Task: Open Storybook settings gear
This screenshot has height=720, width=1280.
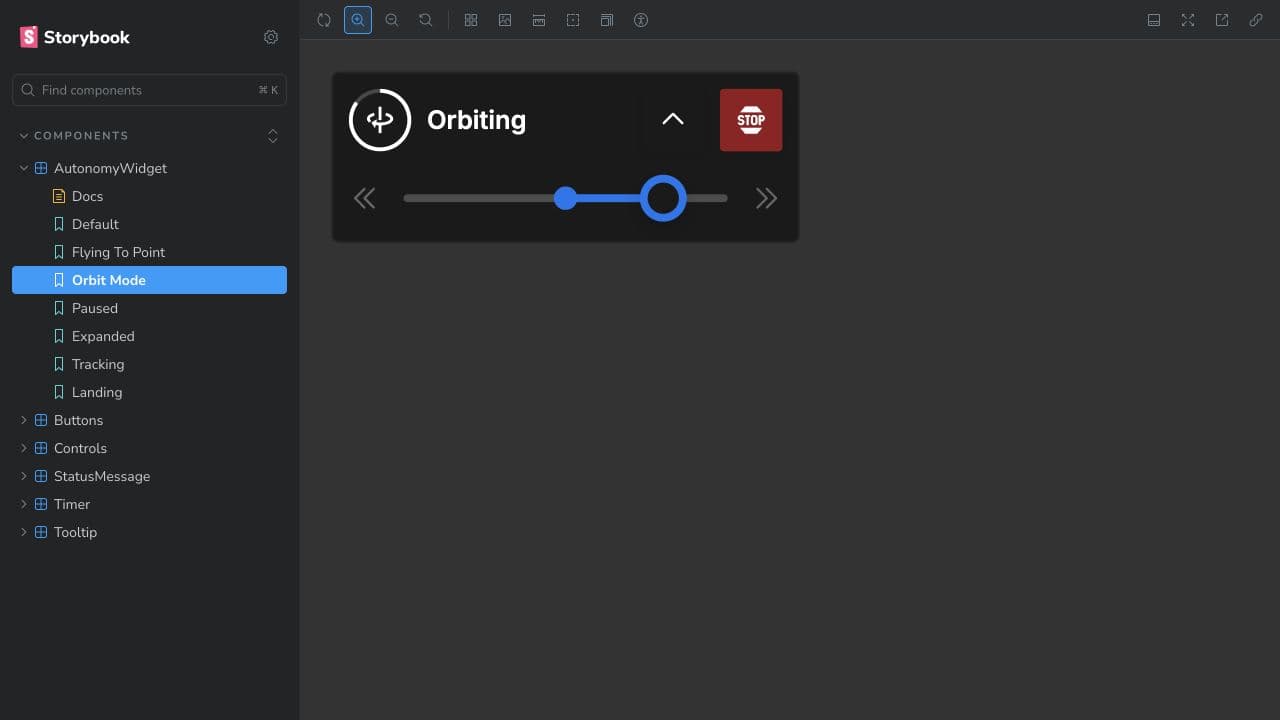Action: (x=271, y=37)
